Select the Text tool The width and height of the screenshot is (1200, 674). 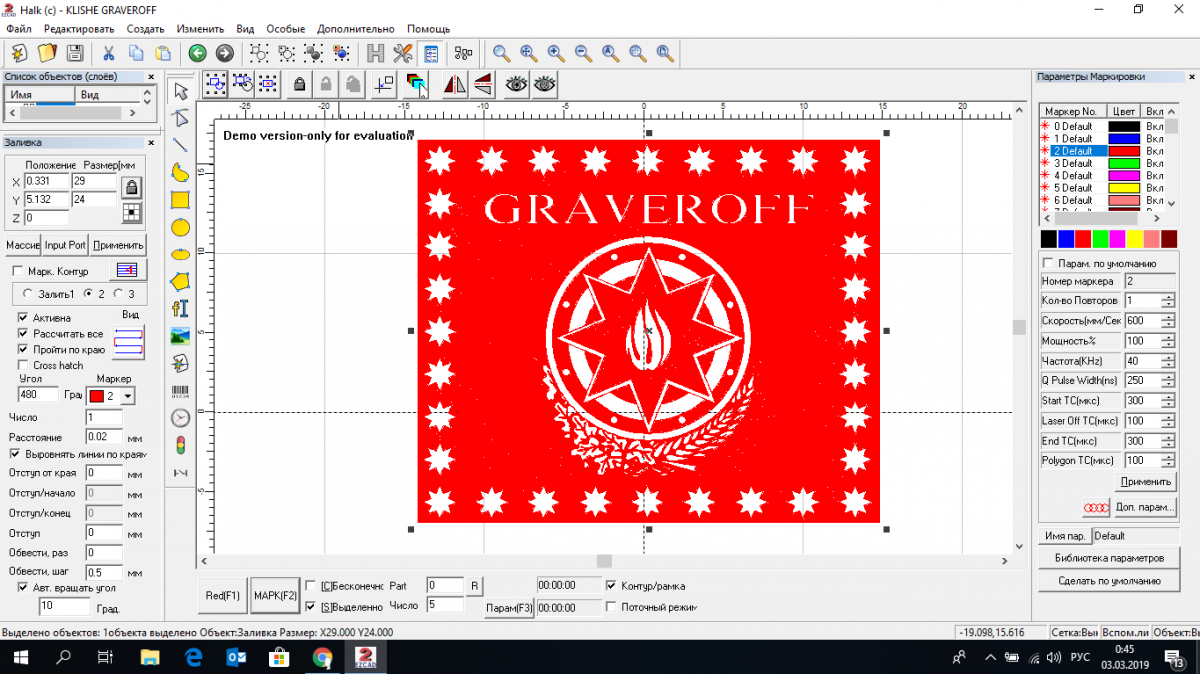(181, 308)
